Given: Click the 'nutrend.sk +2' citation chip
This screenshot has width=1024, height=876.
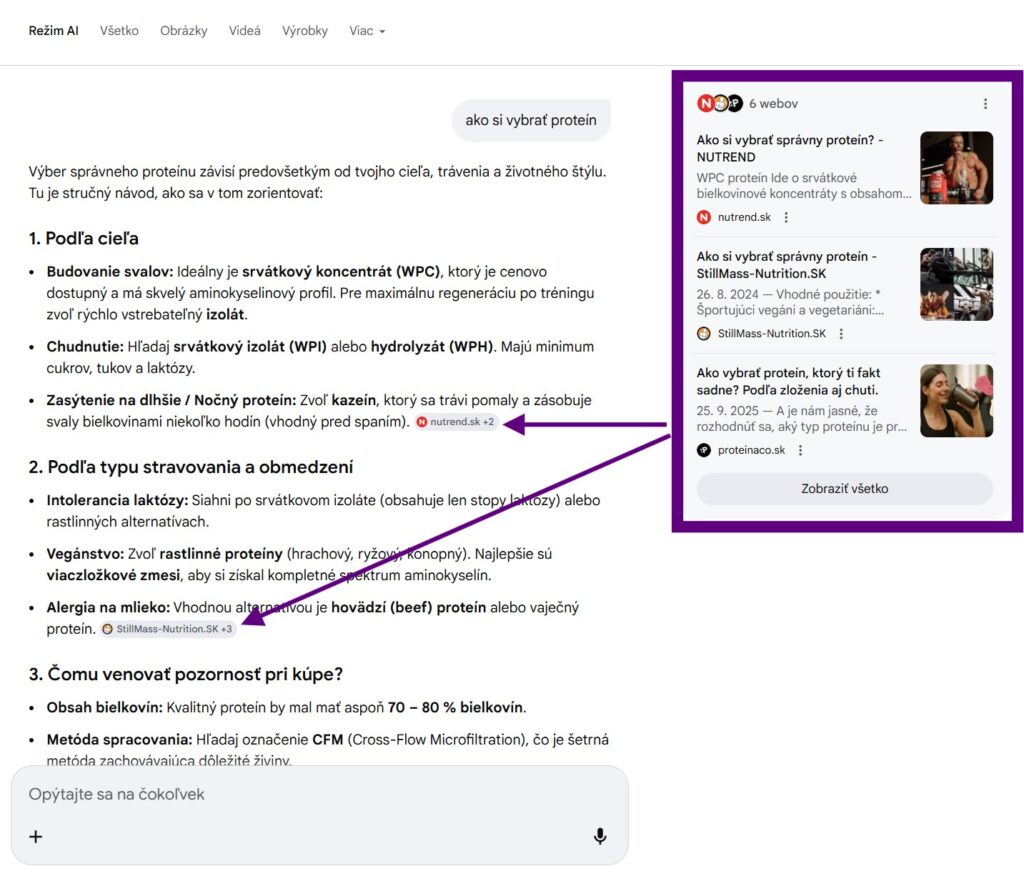Looking at the screenshot, I should tap(456, 422).
